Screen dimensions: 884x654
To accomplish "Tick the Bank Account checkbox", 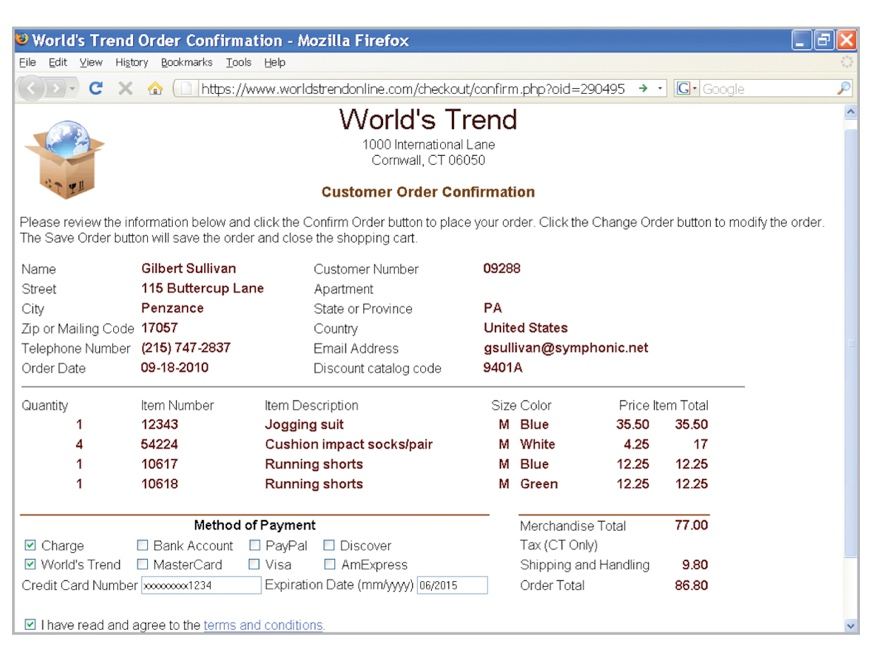I will 142,546.
